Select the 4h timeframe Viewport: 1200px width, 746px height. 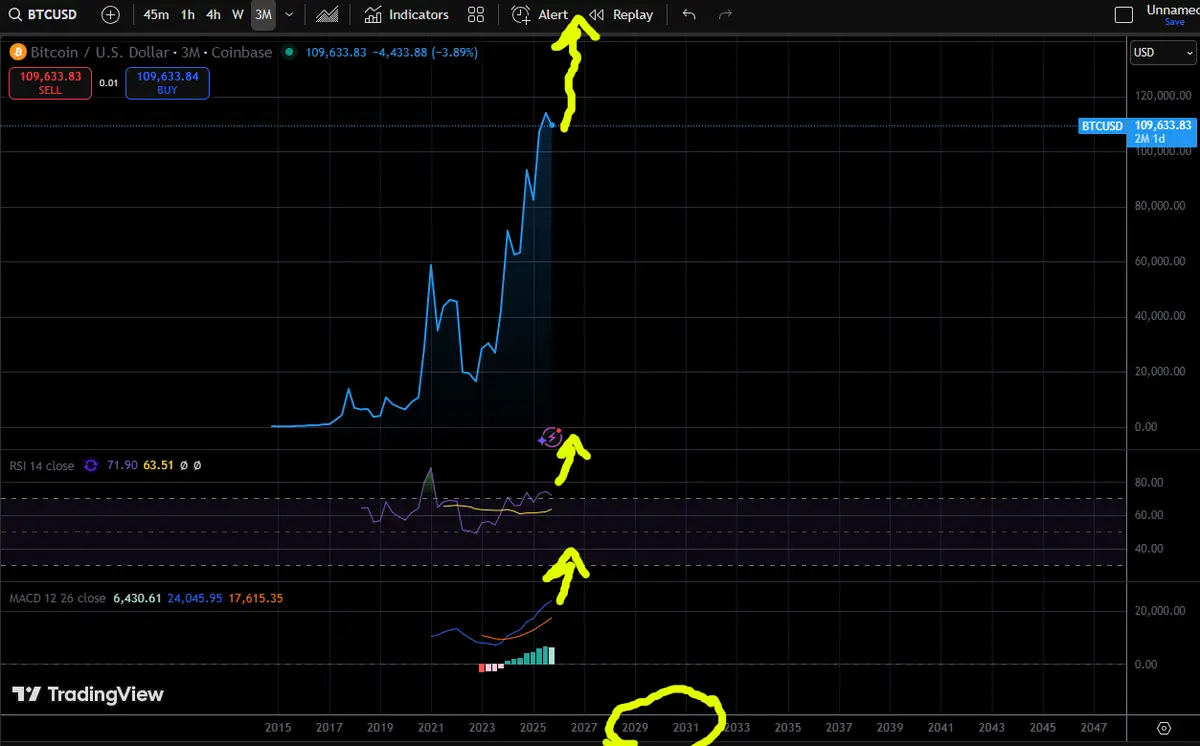click(213, 15)
